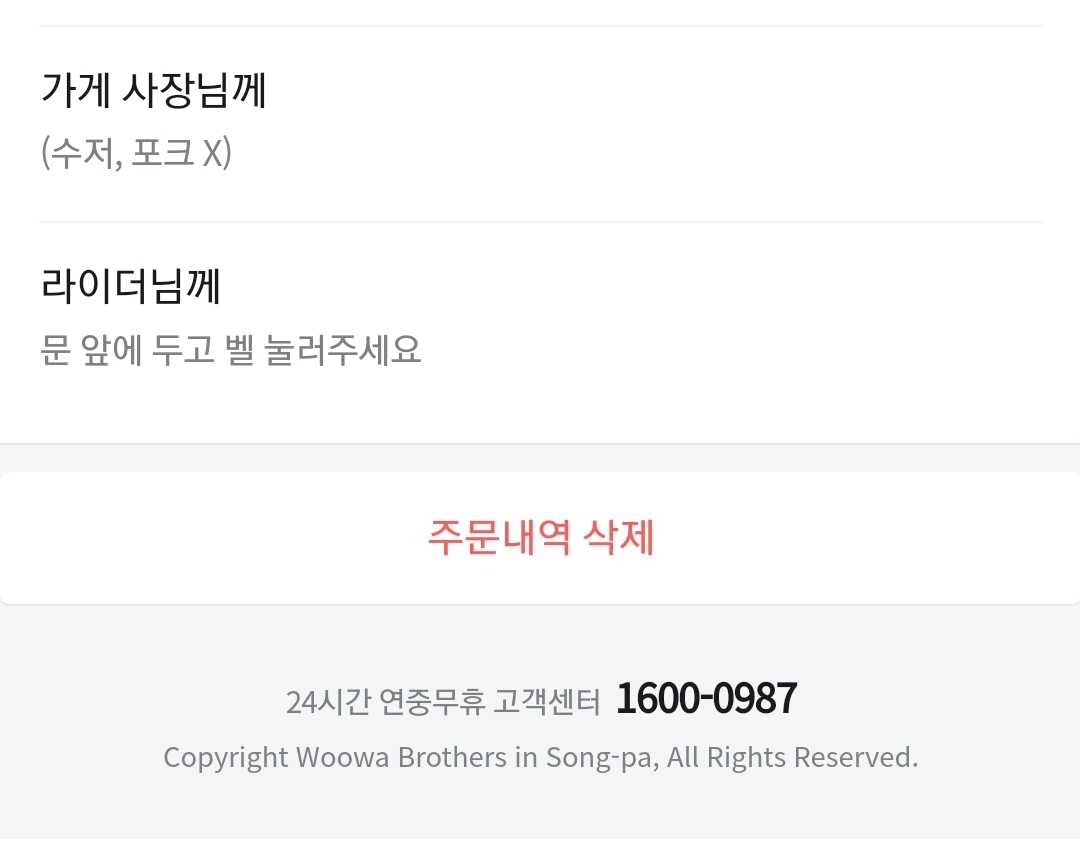Select the 가게 사장님께 heading

pos(154,90)
